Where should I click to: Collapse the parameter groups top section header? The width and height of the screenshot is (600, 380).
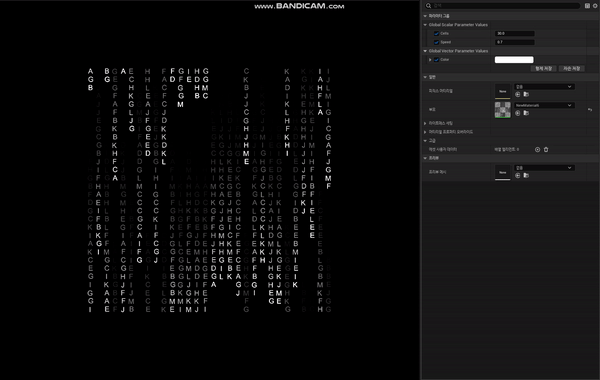pos(425,16)
